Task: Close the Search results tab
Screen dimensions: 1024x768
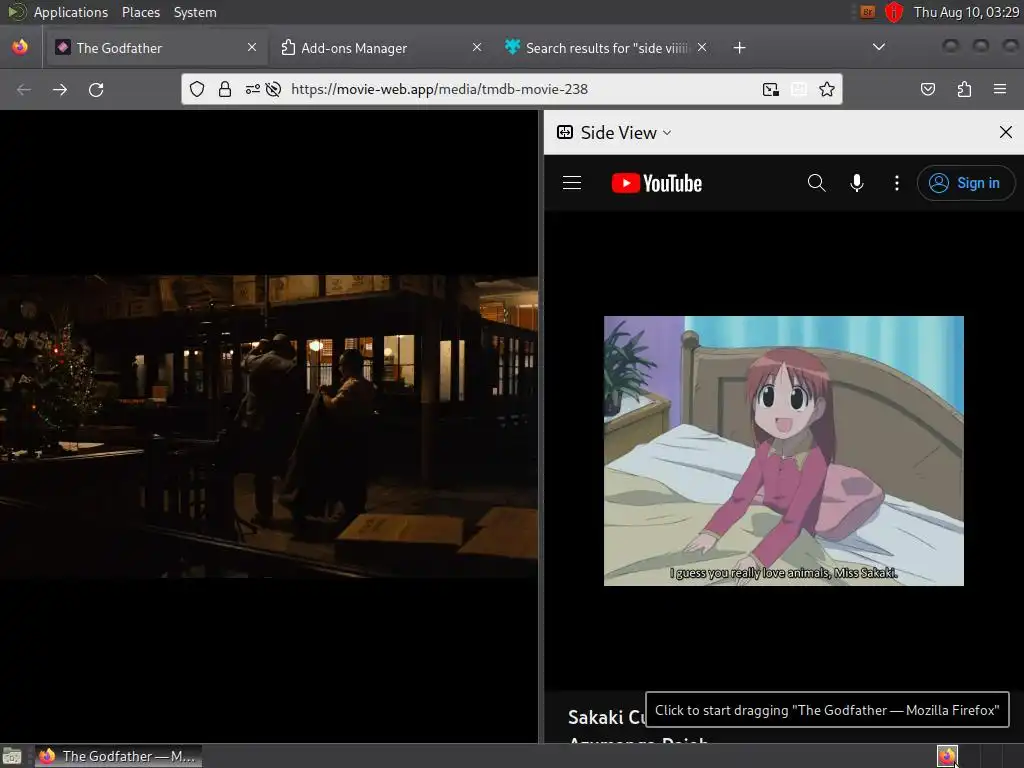Action: pyautogui.click(x=702, y=47)
